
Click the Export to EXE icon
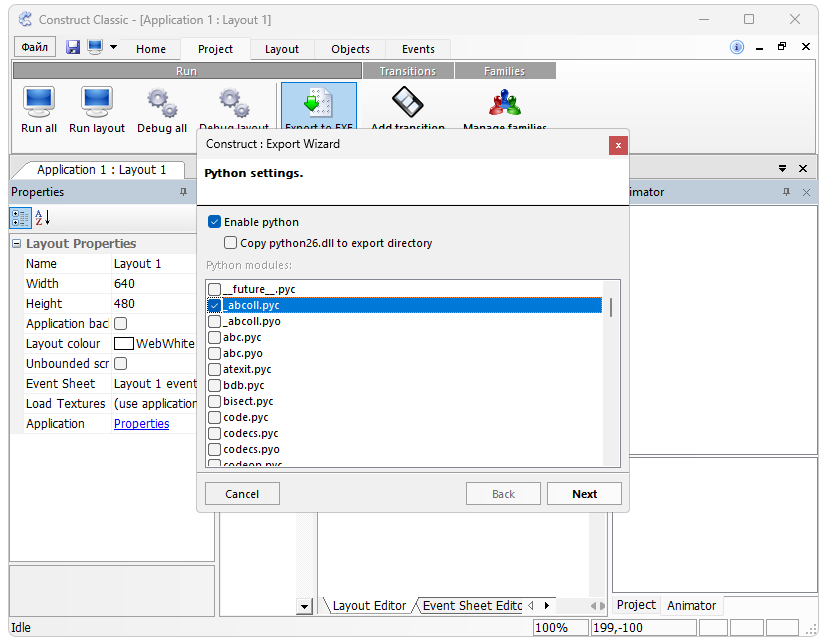point(318,104)
